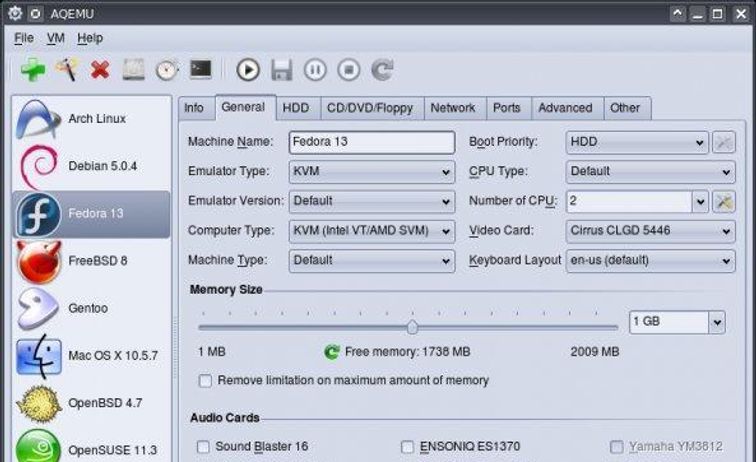Click the Reset VM arrow icon
This screenshot has width=756, height=462.
click(x=382, y=70)
